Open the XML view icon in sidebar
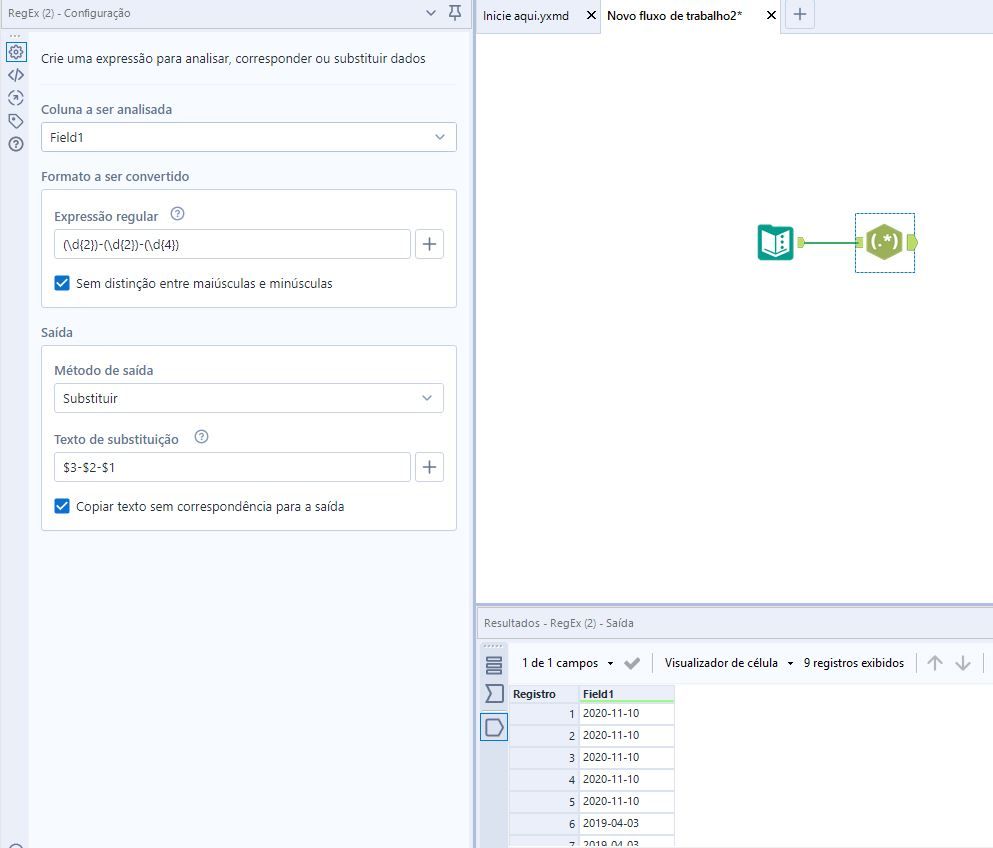Image resolution: width=993 pixels, height=848 pixels. [16, 75]
